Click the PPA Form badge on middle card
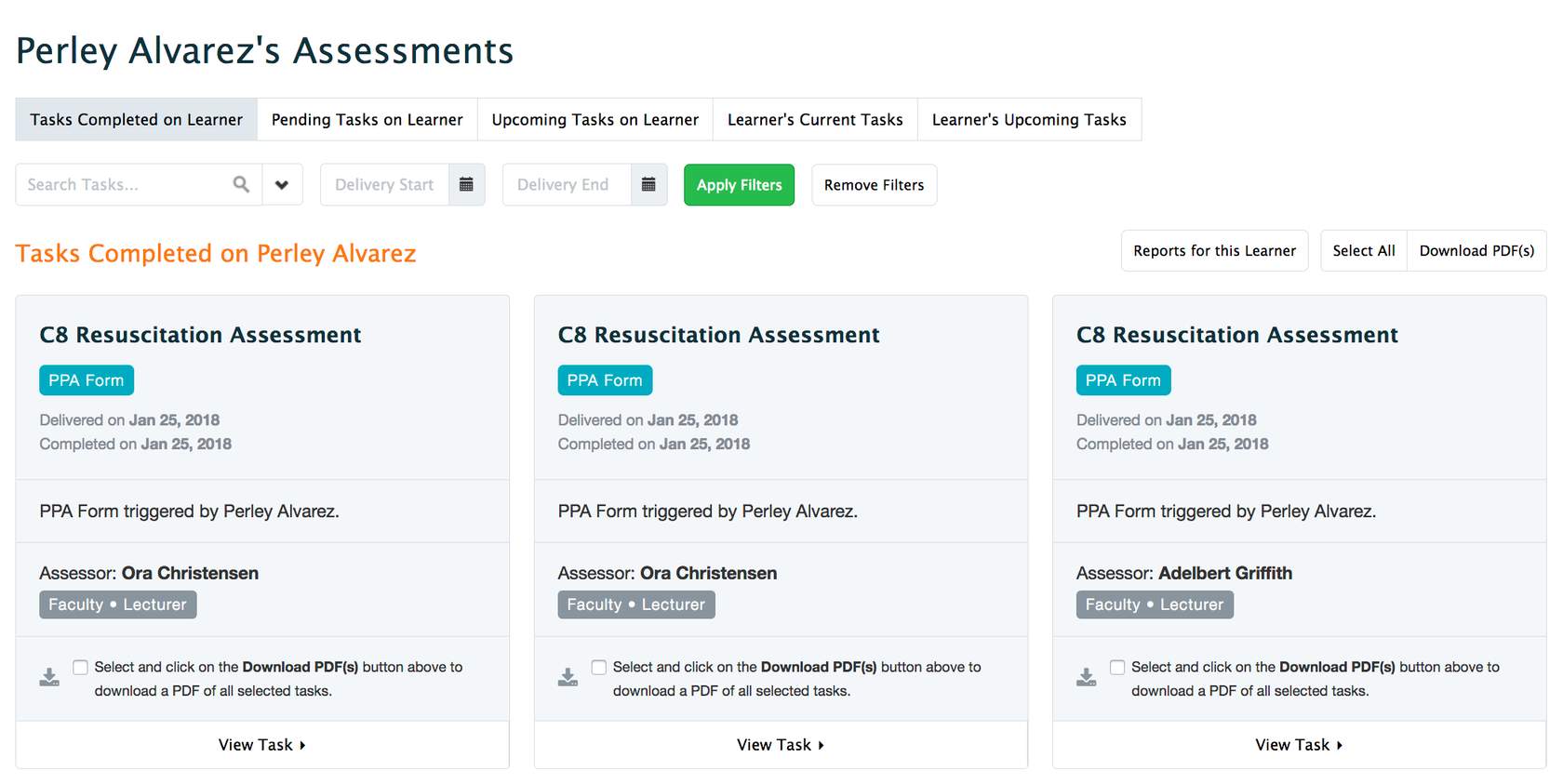The height and width of the screenshot is (784, 1563). pyautogui.click(x=605, y=380)
